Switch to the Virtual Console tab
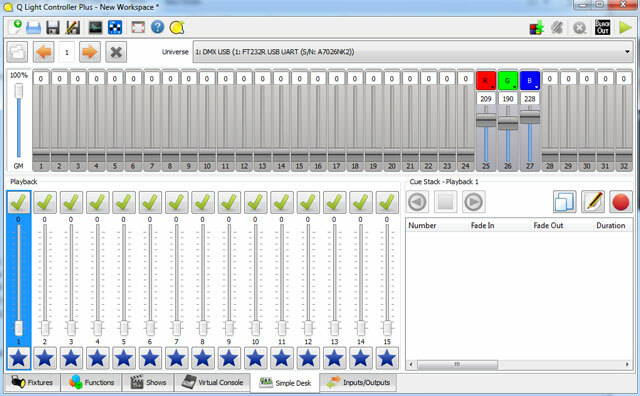This screenshot has height=396, width=640. (212, 383)
